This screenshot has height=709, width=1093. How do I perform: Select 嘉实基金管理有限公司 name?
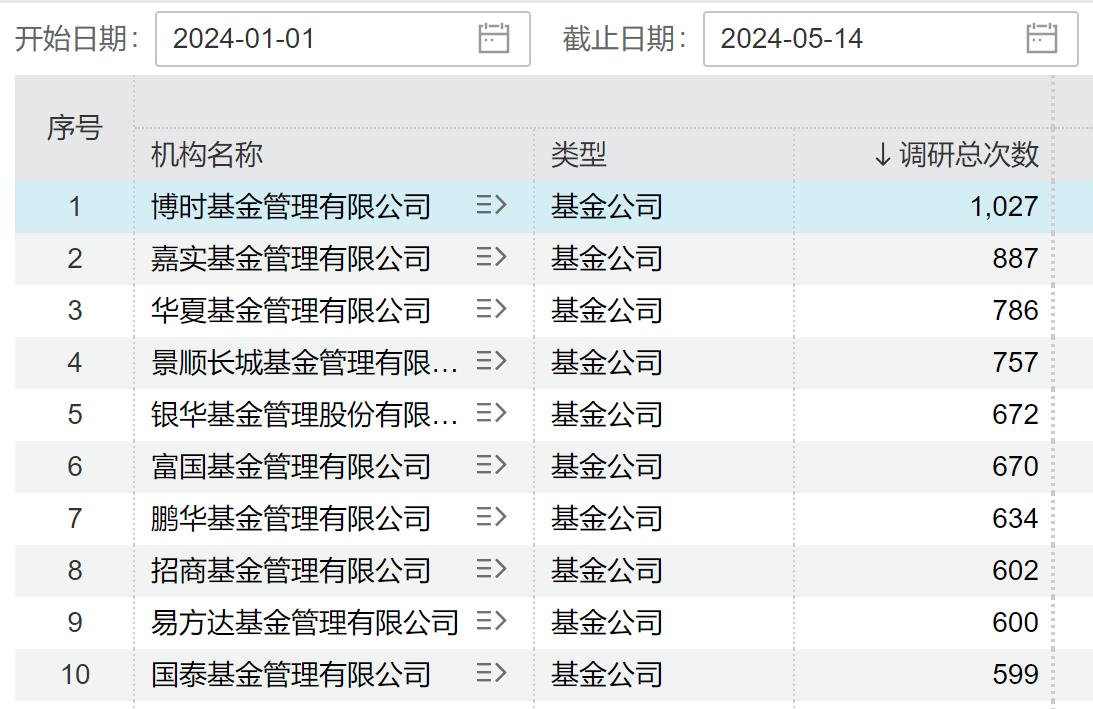[x=291, y=259]
